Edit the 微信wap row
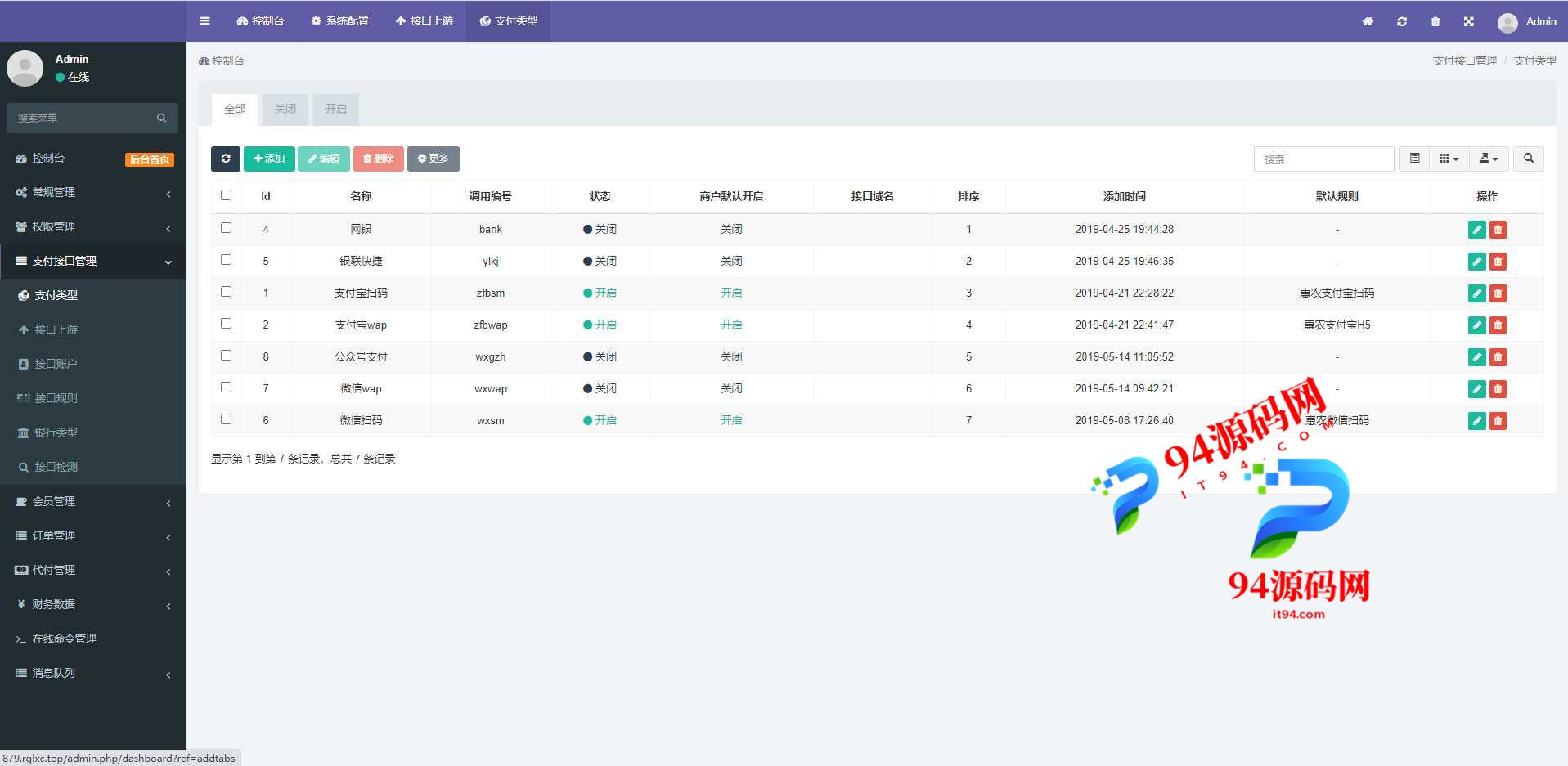Viewport: 1568px width, 766px height. pyautogui.click(x=1476, y=389)
